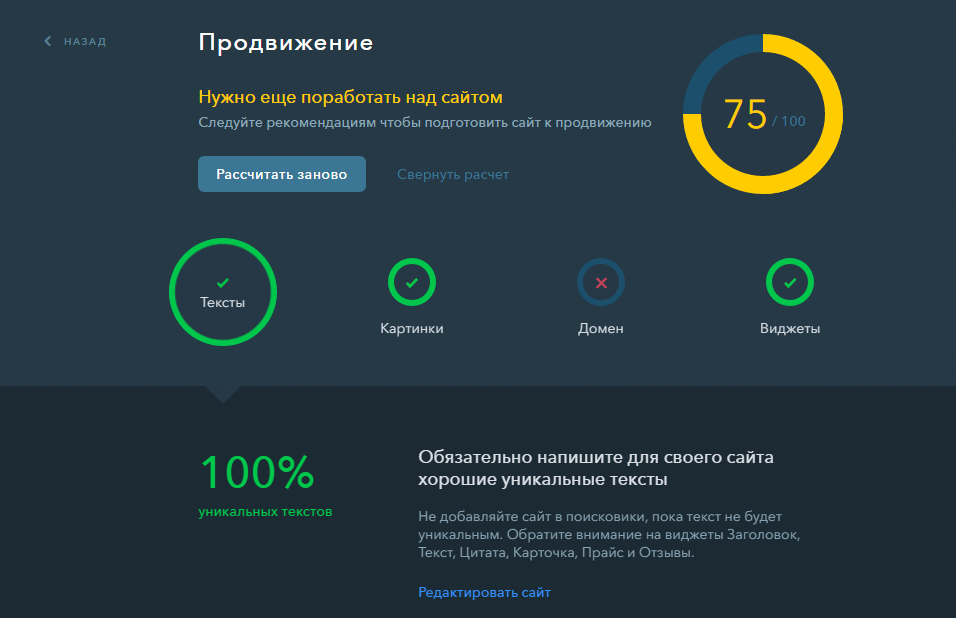Image resolution: width=956 pixels, height=618 pixels.
Task: Open the Виджеты recommendations section
Action: (789, 293)
